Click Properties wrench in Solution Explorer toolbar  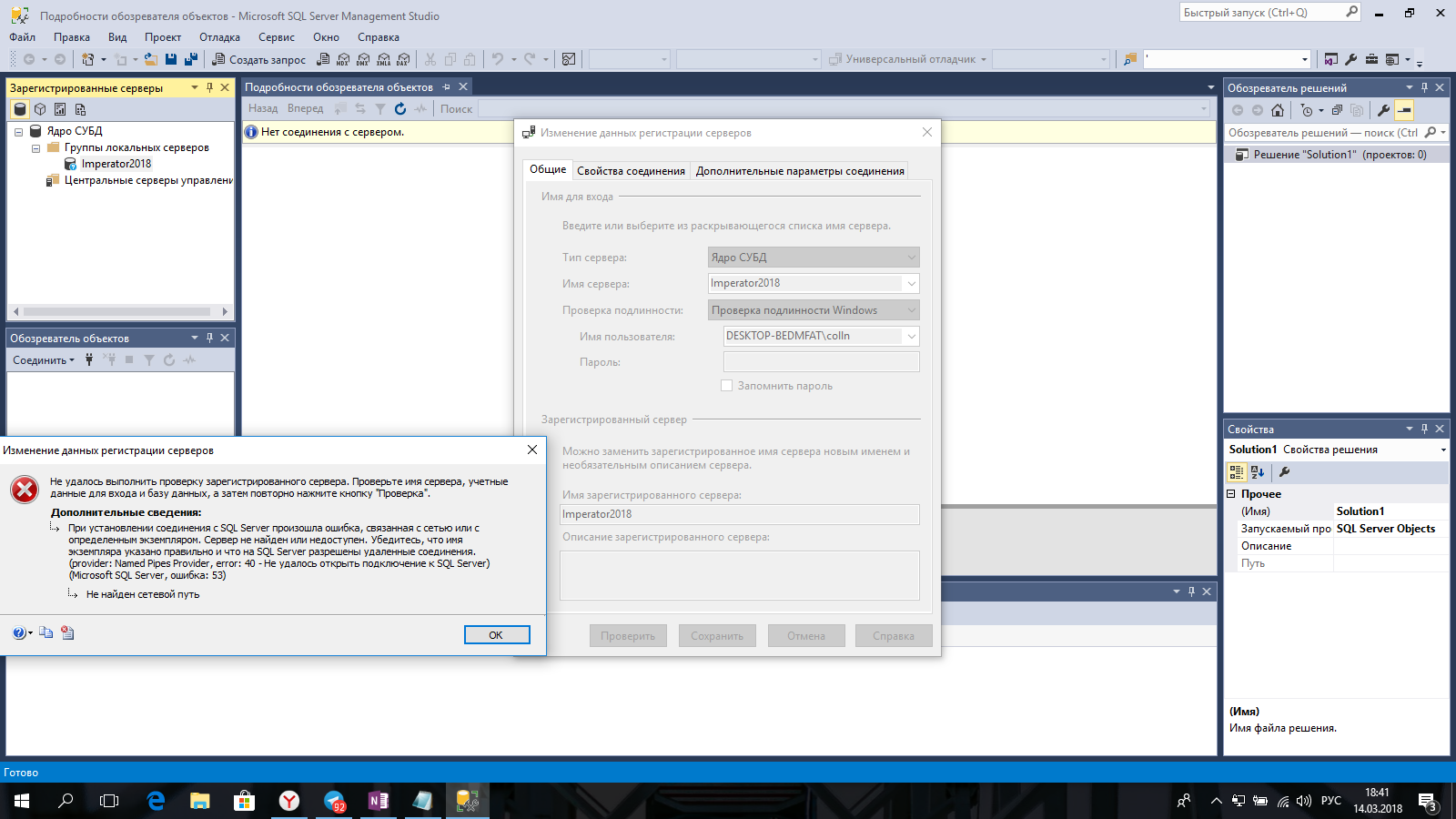click(1384, 110)
